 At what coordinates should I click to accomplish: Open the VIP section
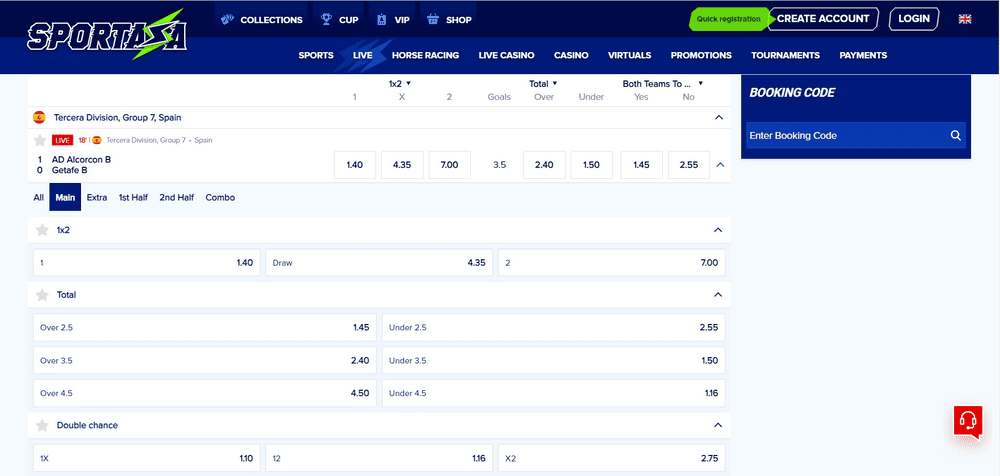pos(393,20)
